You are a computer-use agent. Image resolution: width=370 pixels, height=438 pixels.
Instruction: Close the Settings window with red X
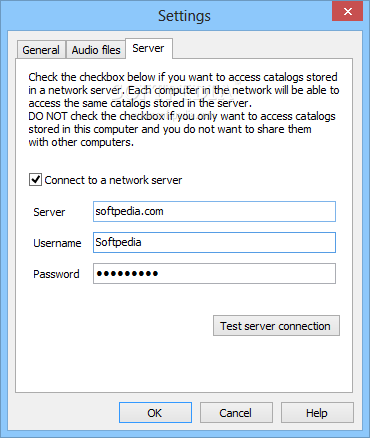point(348,11)
